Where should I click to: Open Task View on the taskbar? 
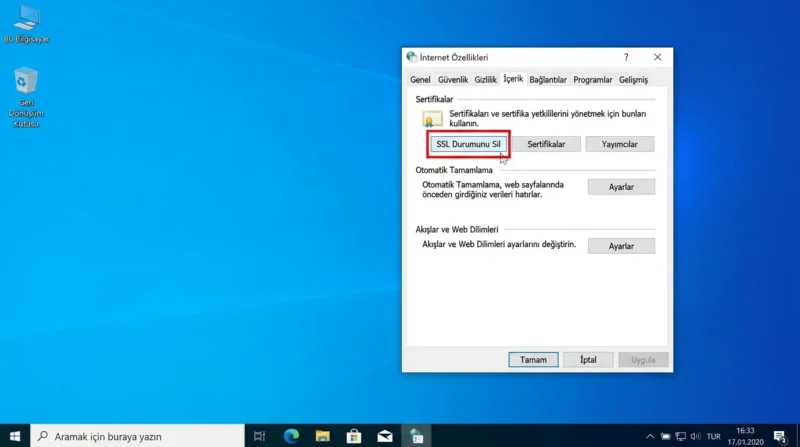(x=259, y=436)
